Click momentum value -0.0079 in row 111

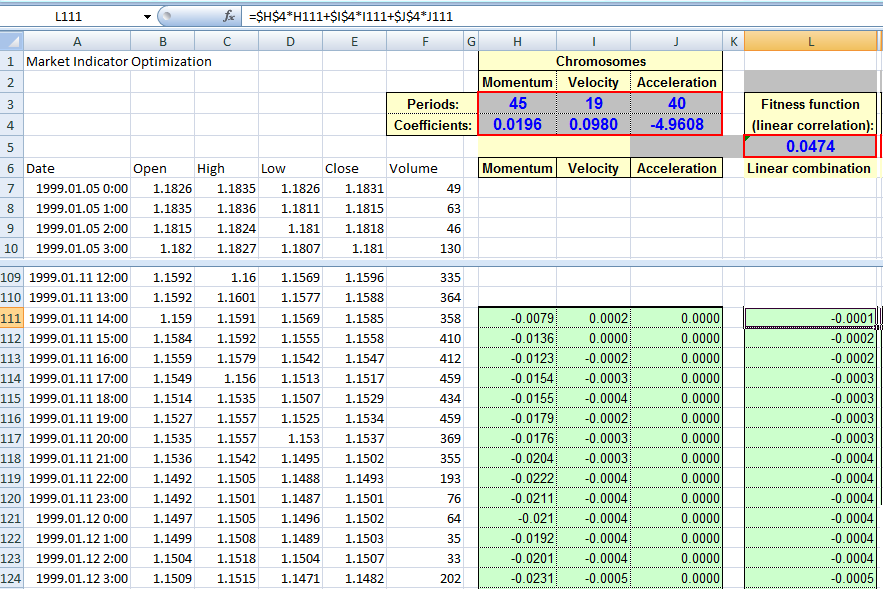[x=518, y=318]
